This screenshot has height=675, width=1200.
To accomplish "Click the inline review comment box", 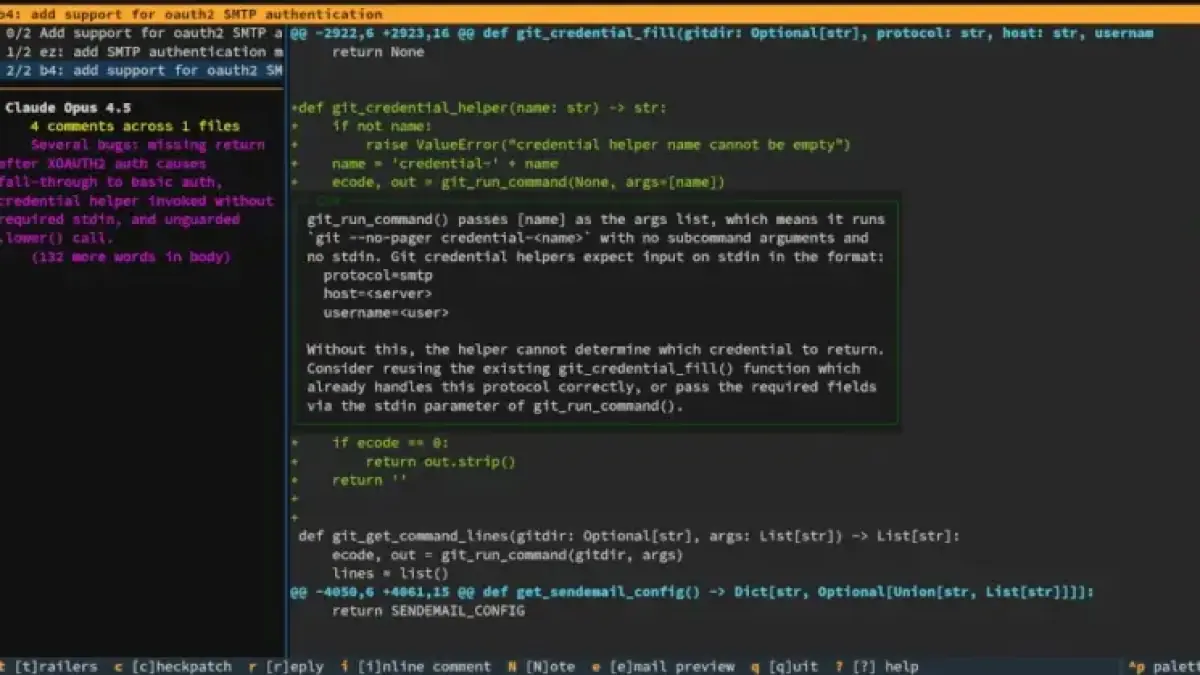I will pos(596,312).
